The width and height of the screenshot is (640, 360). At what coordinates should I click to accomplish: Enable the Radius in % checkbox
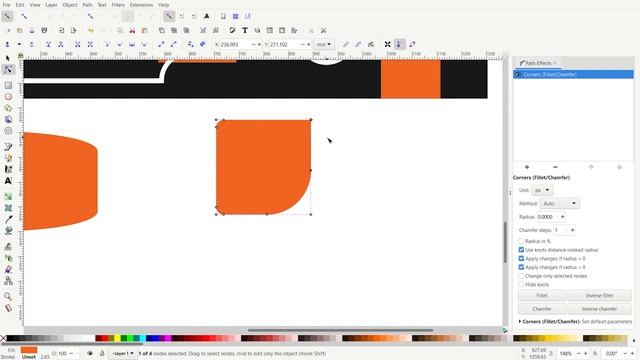521,241
